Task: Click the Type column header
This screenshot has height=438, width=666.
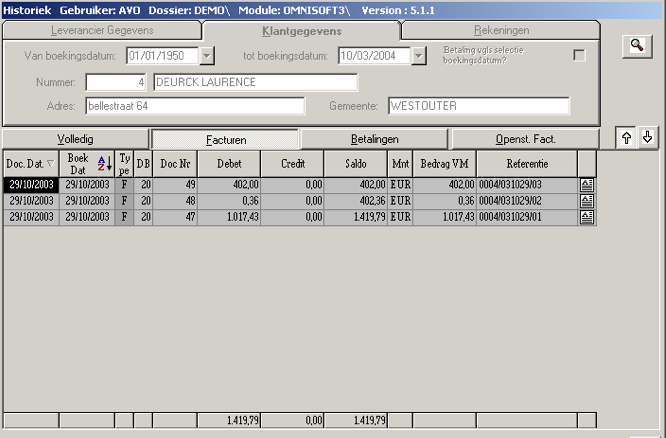Action: click(124, 164)
